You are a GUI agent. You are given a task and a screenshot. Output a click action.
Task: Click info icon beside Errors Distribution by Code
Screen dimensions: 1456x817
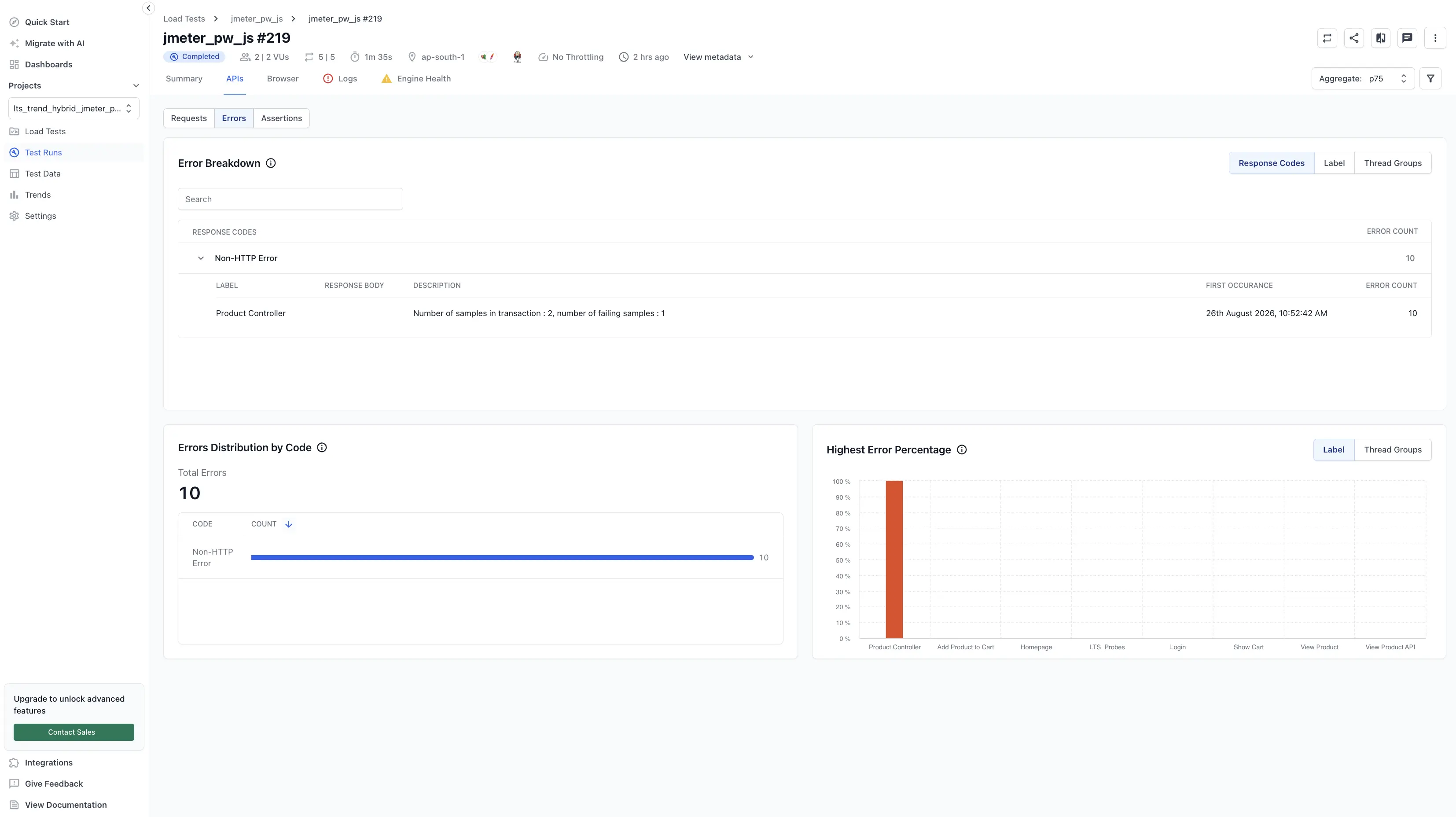[x=322, y=448]
